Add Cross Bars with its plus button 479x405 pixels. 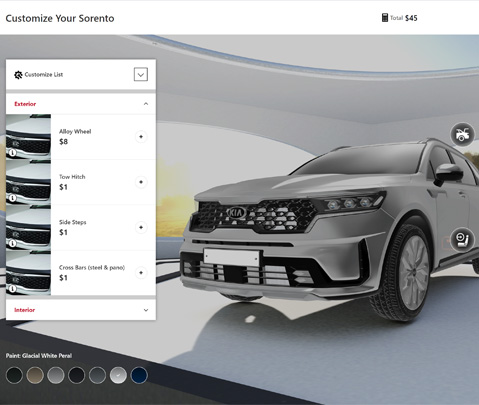point(141,273)
